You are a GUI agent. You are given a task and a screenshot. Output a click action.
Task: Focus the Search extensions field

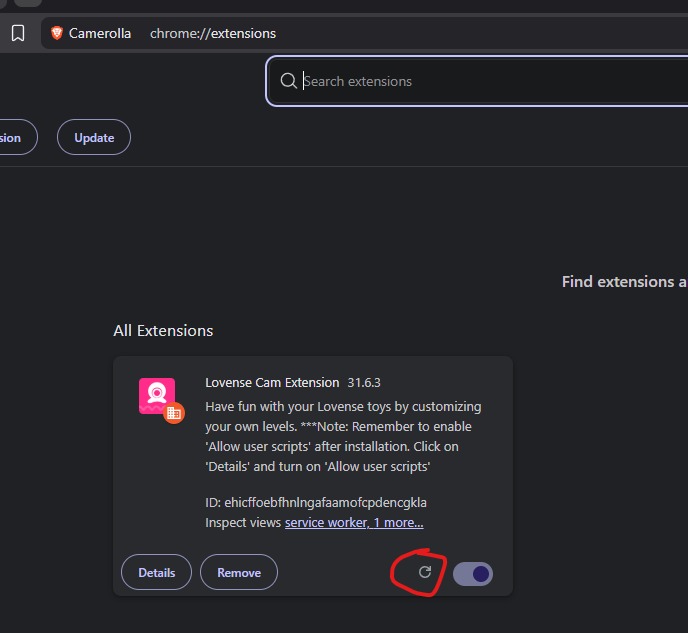point(478,81)
